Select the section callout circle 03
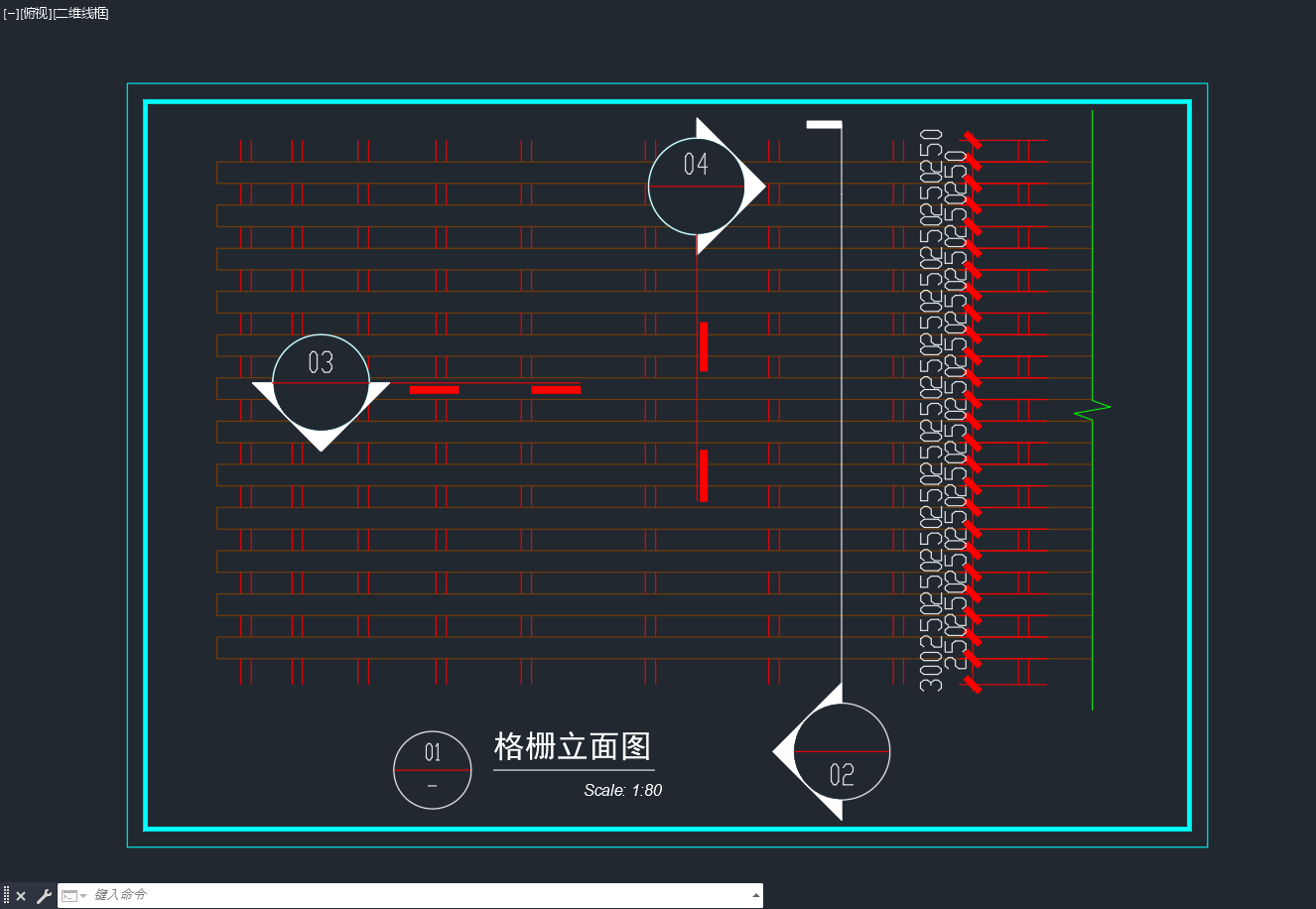The width and height of the screenshot is (1316, 909). (321, 383)
